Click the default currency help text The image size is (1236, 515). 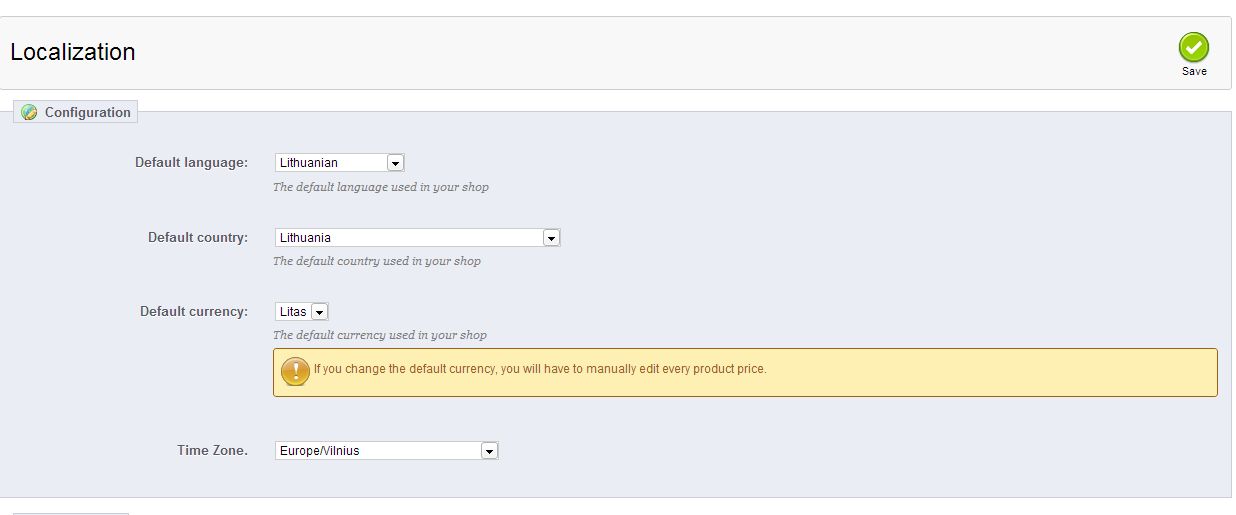pyautogui.click(x=380, y=335)
